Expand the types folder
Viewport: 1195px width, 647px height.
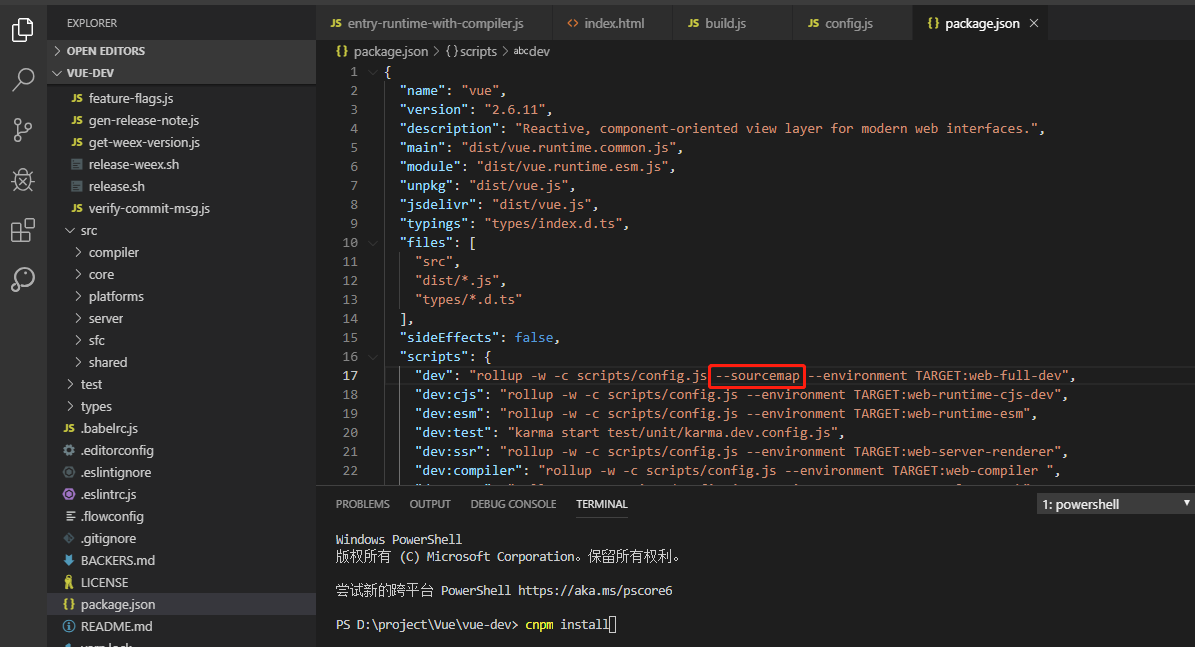click(x=70, y=407)
